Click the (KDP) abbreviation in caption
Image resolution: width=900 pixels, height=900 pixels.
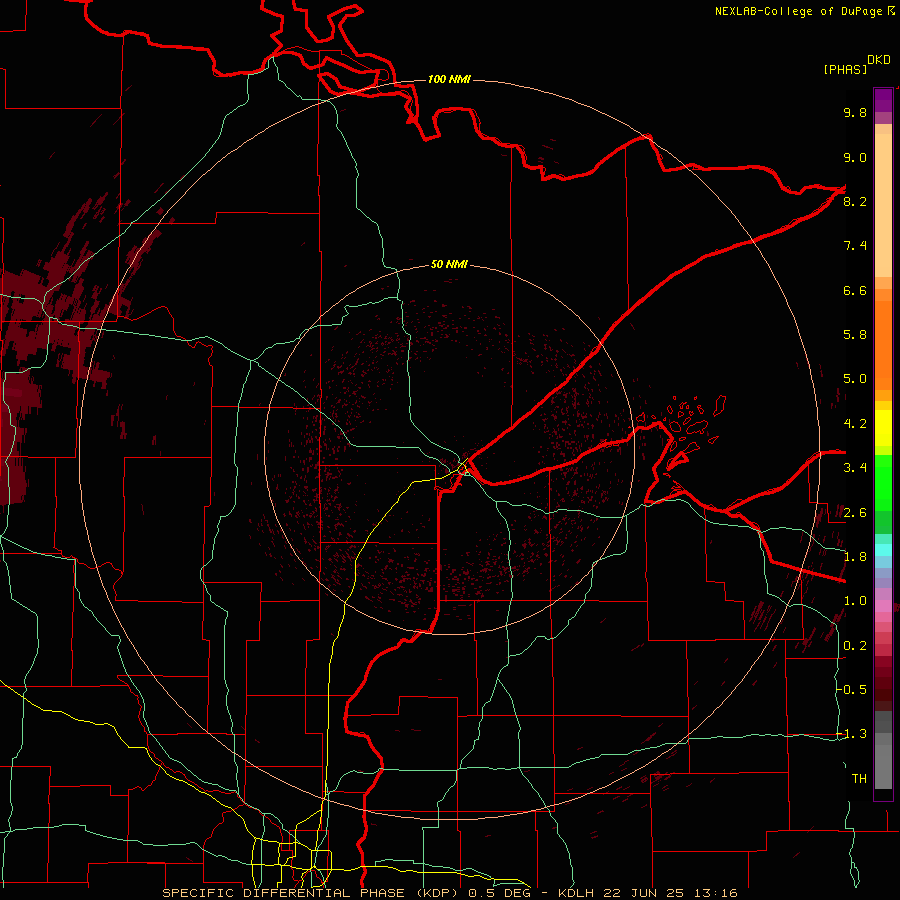(x=438, y=893)
